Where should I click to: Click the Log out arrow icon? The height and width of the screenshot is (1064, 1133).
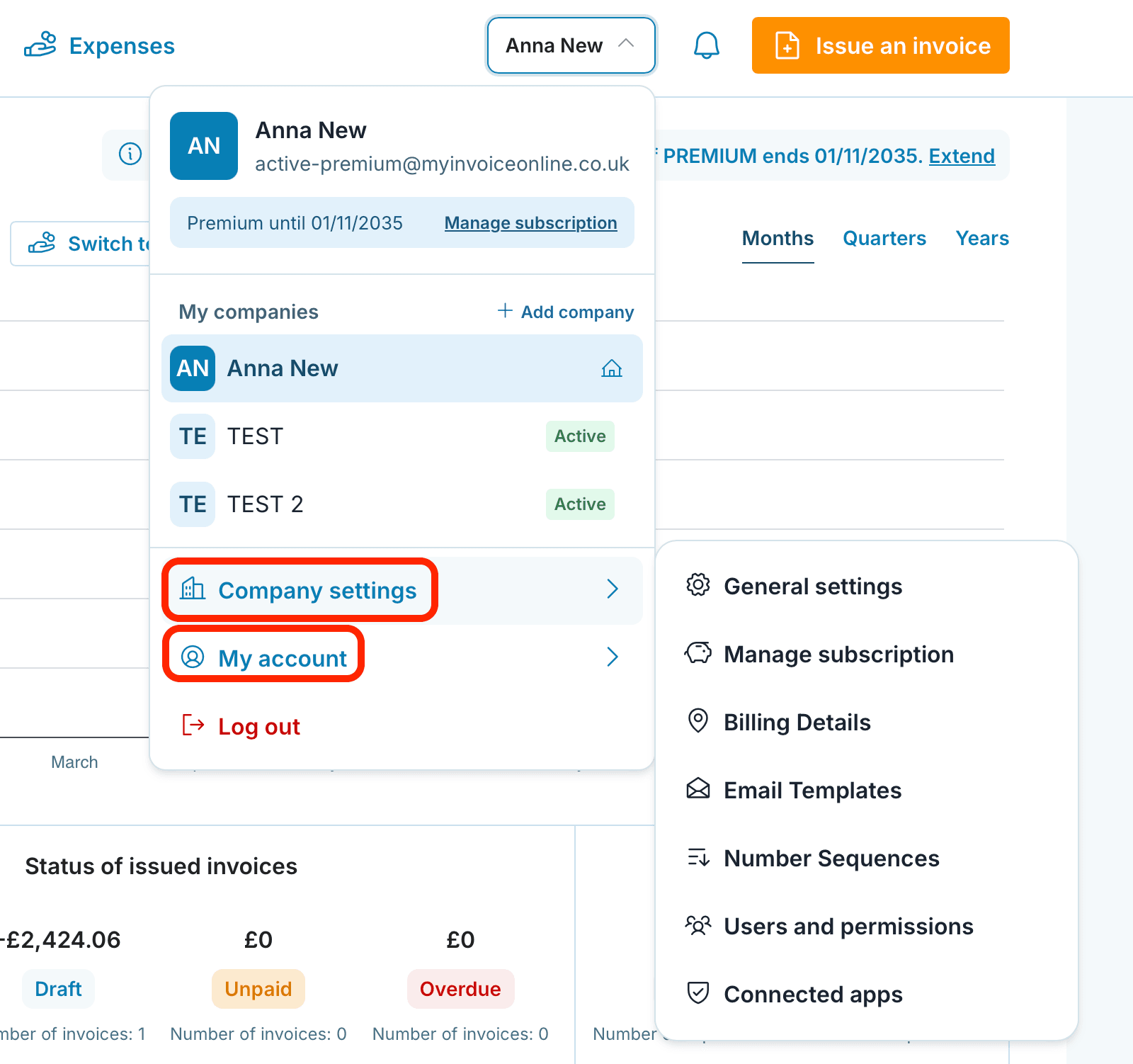tap(193, 725)
